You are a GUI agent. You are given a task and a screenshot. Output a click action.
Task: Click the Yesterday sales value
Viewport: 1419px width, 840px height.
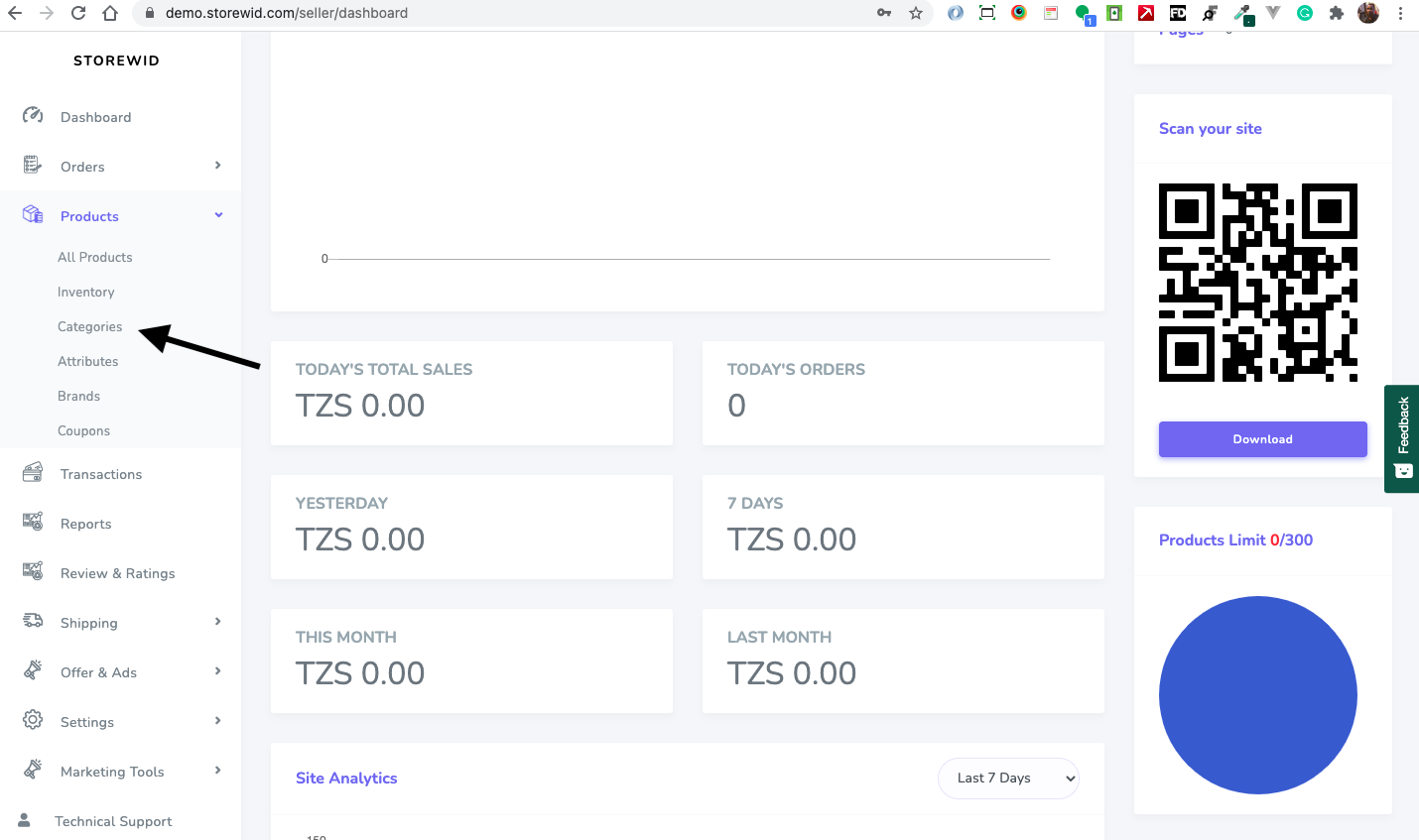coord(360,540)
